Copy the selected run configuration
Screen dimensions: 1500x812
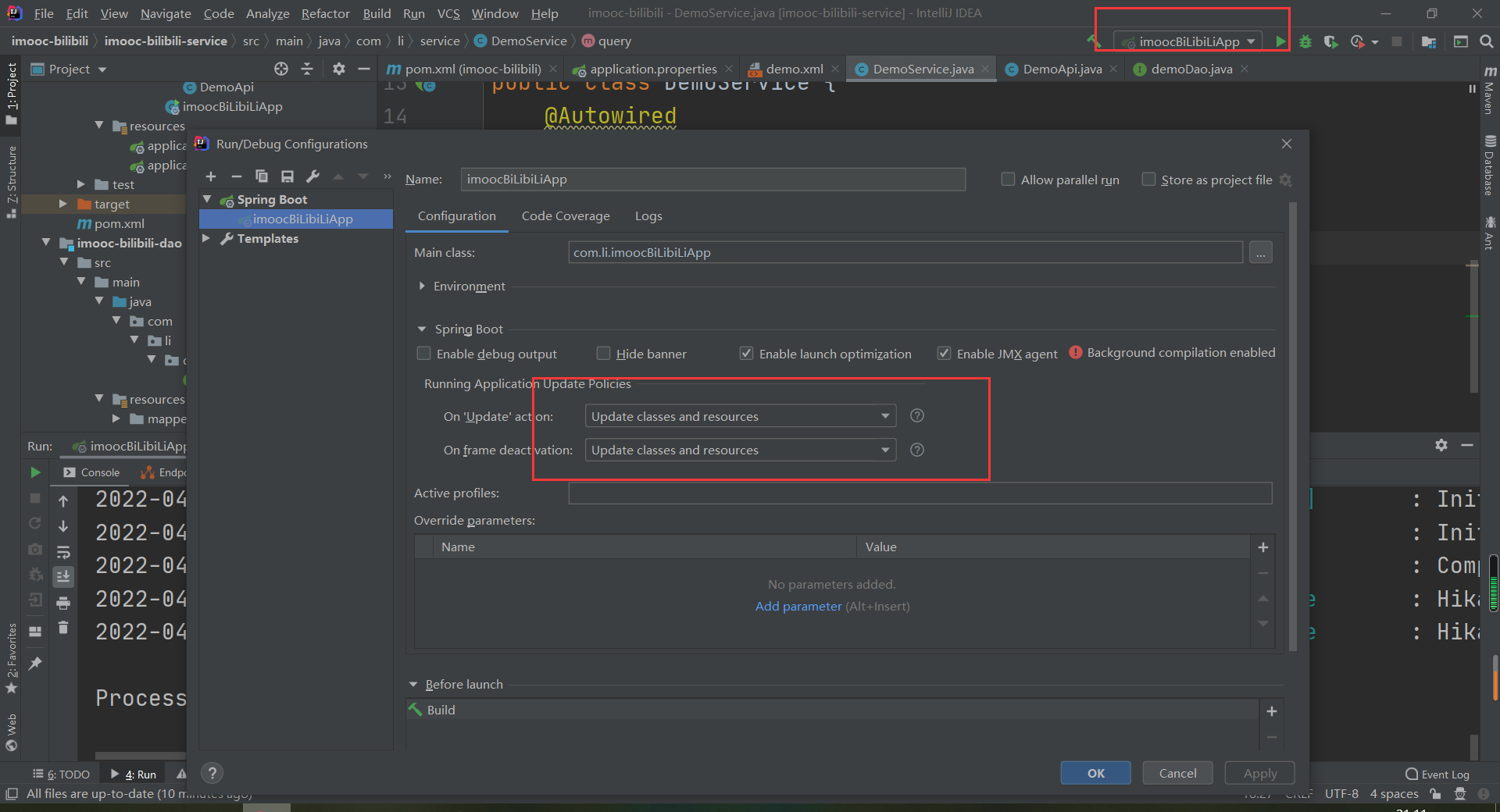pos(262,177)
